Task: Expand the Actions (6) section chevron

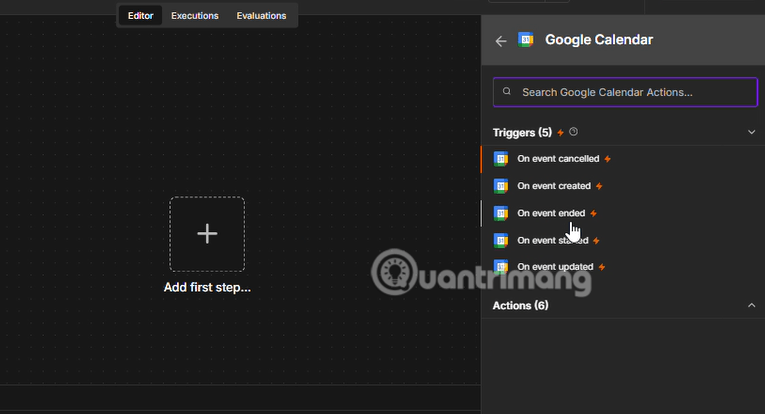Action: coord(751,305)
